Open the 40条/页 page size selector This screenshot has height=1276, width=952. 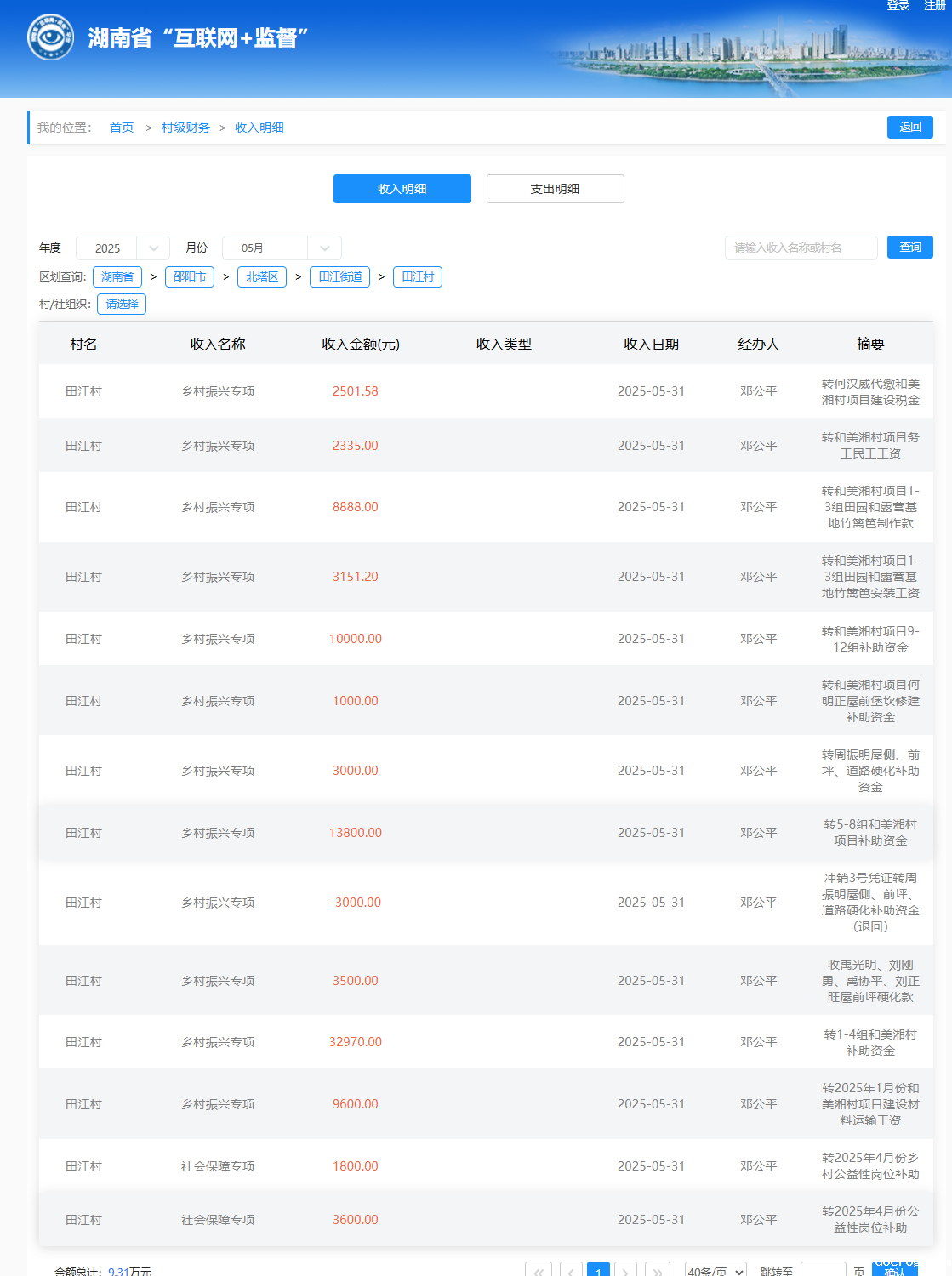pos(715,1271)
